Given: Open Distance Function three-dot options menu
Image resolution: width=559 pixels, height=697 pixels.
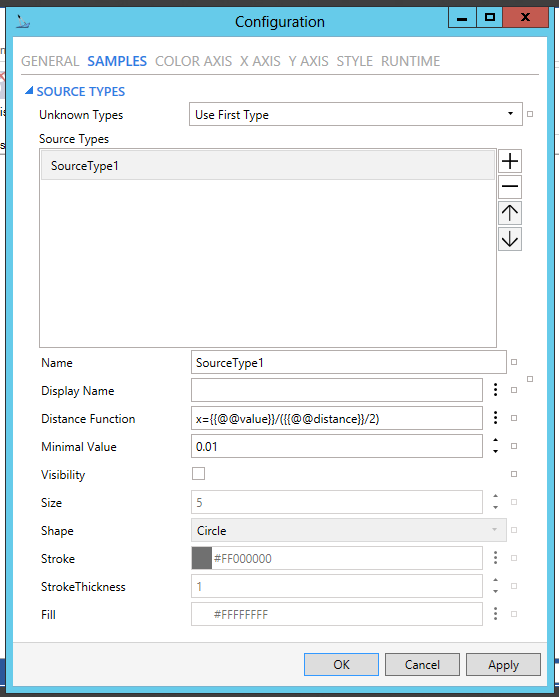Looking at the screenshot, I should coord(495,418).
